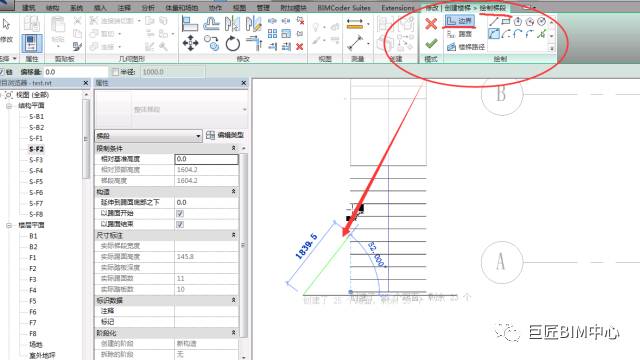640x360 pixels.
Task: Select the Rectangle draw tool
Action: [x=506, y=21]
